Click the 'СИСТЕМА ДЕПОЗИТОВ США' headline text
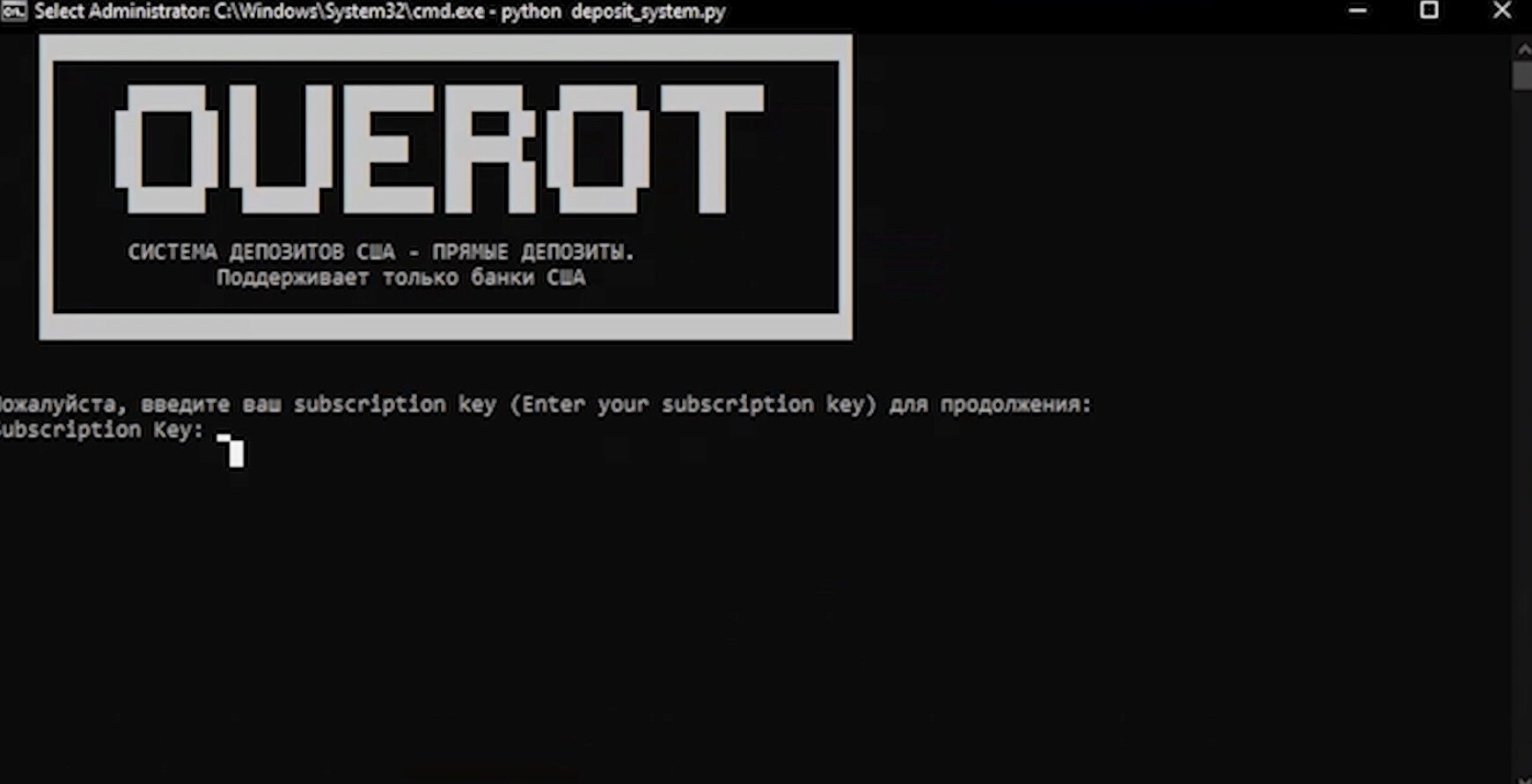Viewport: 1532px width, 784px height. pyautogui.click(x=260, y=253)
